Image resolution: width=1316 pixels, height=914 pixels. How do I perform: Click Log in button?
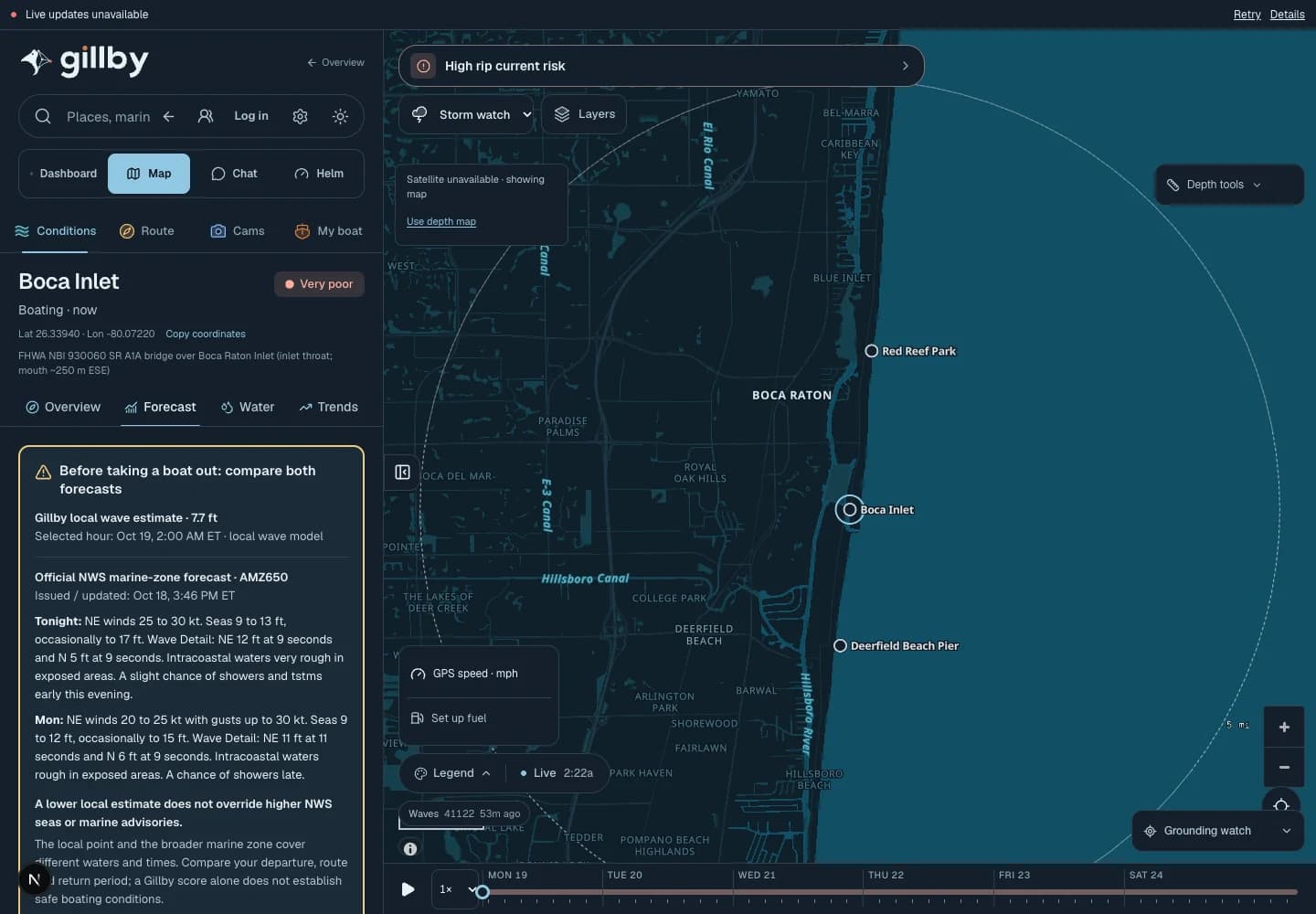(x=251, y=116)
